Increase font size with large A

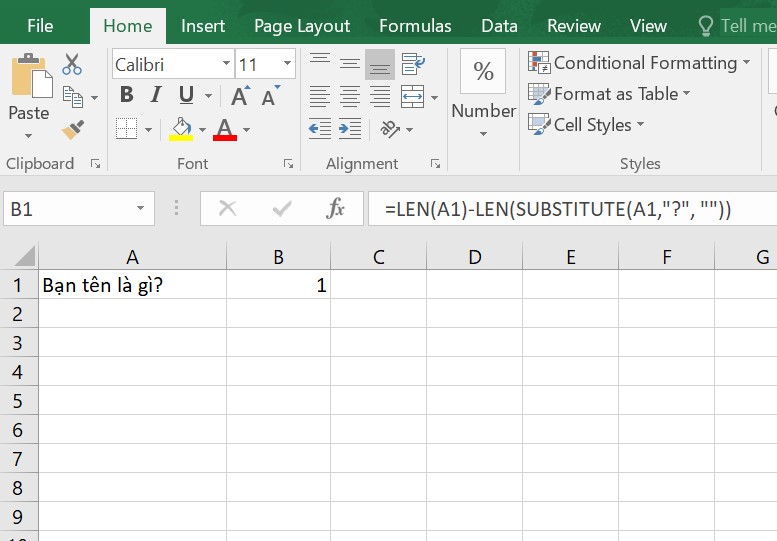(240, 96)
